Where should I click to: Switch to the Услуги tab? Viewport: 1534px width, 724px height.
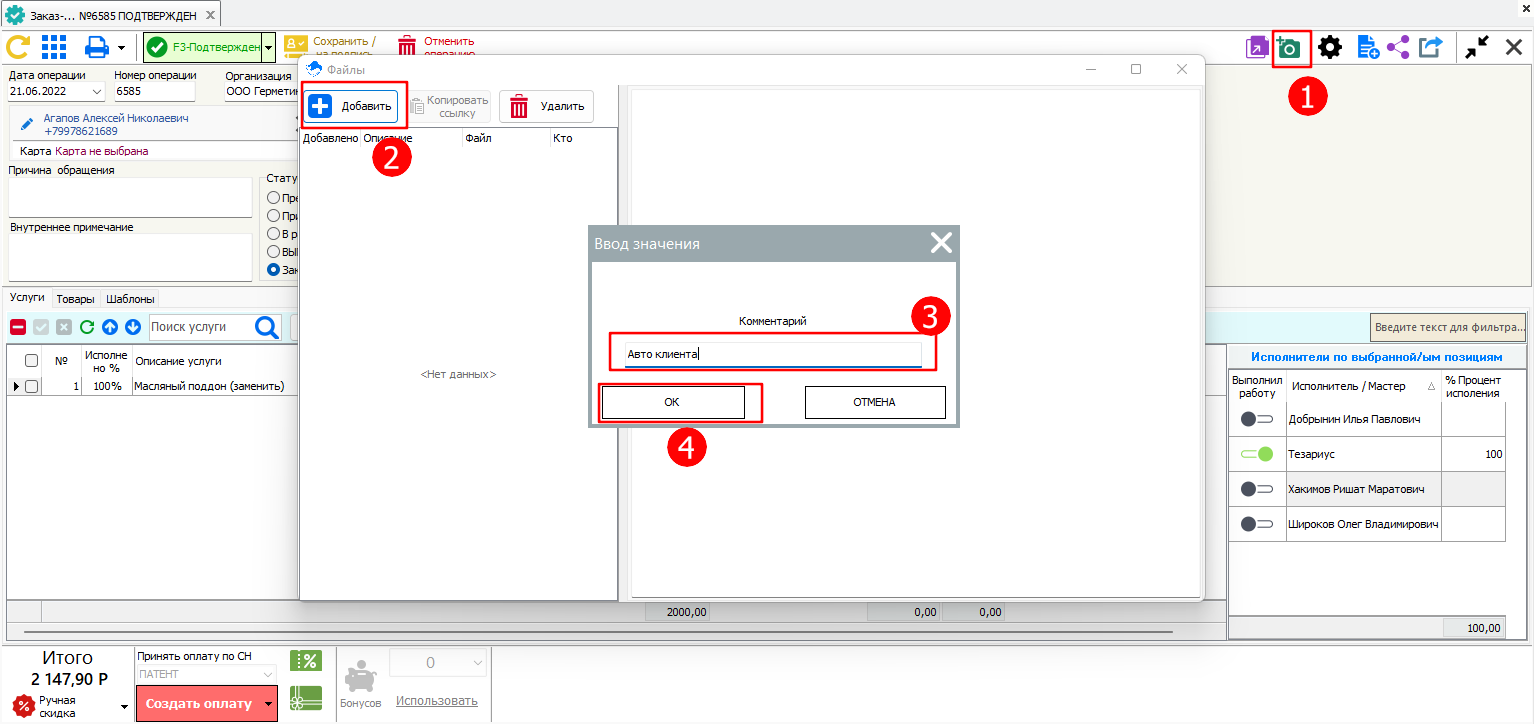click(x=27, y=298)
